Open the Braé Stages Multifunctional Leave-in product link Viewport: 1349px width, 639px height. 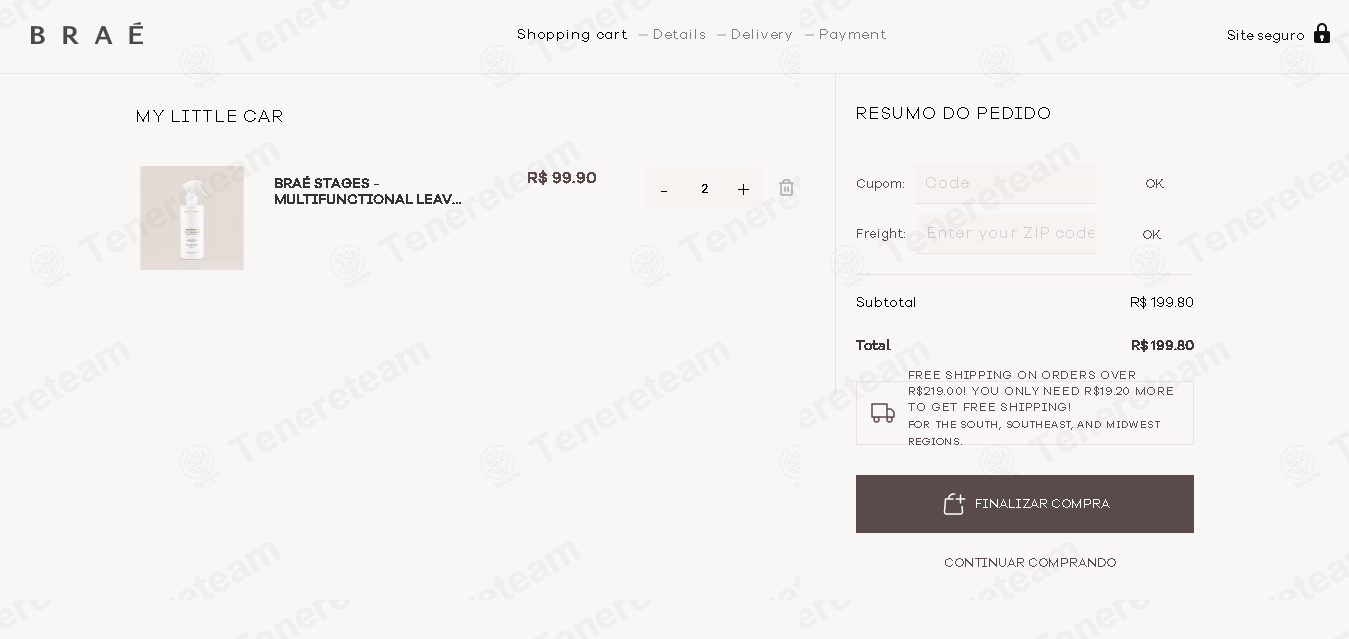[368, 191]
